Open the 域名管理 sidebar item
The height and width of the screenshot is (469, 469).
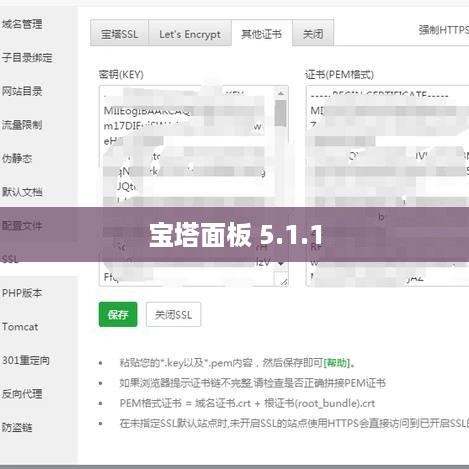tap(22, 24)
